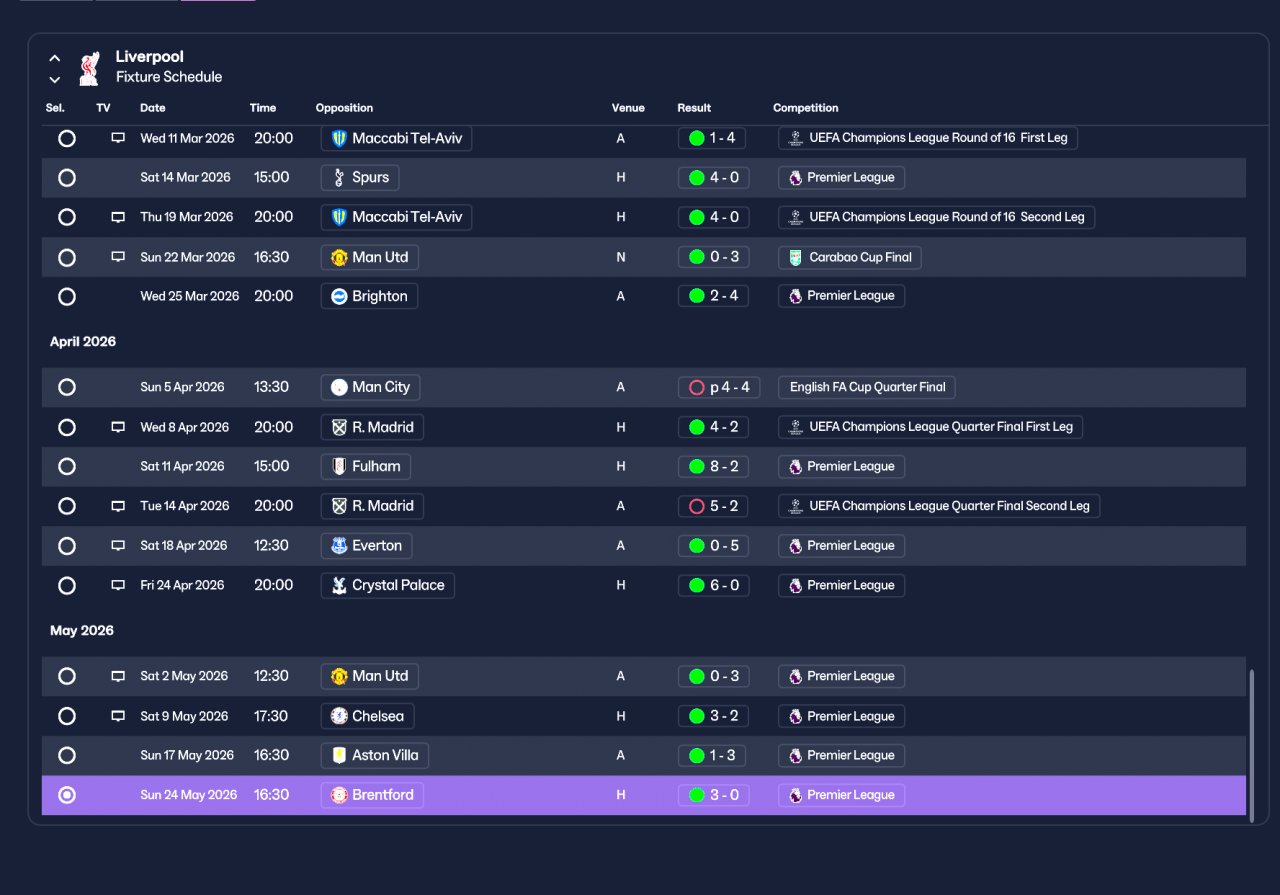Image resolution: width=1280 pixels, height=895 pixels.
Task: Open the 6 - 0 Crystal Palace result
Action: pyautogui.click(x=713, y=585)
